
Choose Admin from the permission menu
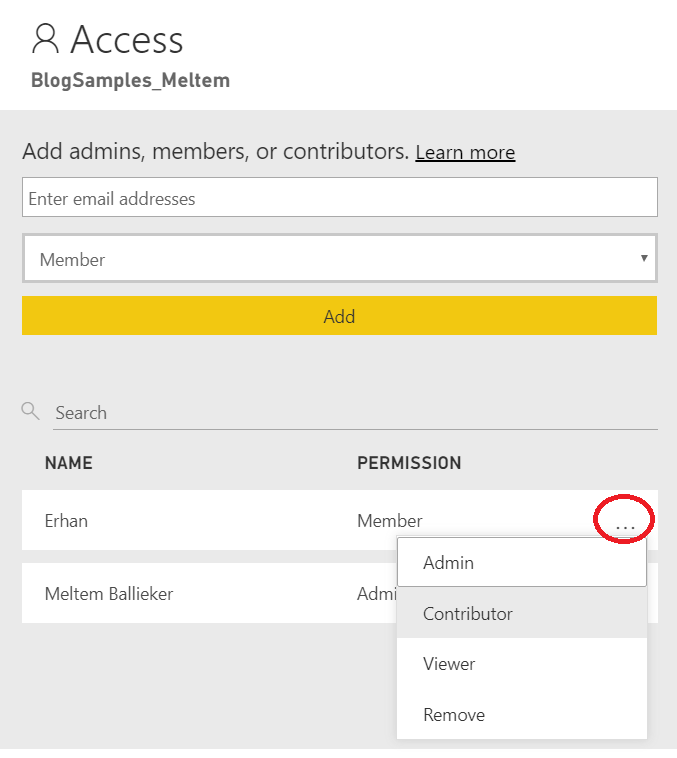point(449,563)
